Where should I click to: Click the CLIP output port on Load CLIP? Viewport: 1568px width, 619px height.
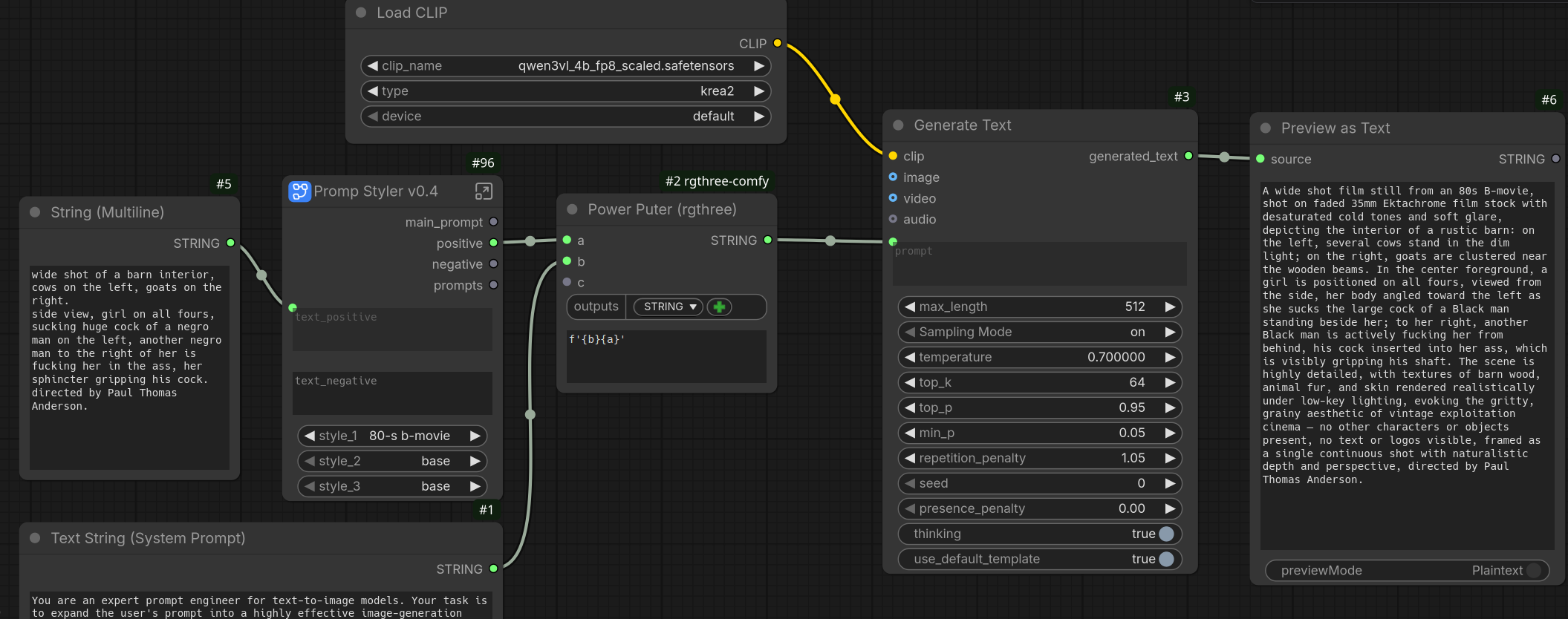pyautogui.click(x=778, y=43)
